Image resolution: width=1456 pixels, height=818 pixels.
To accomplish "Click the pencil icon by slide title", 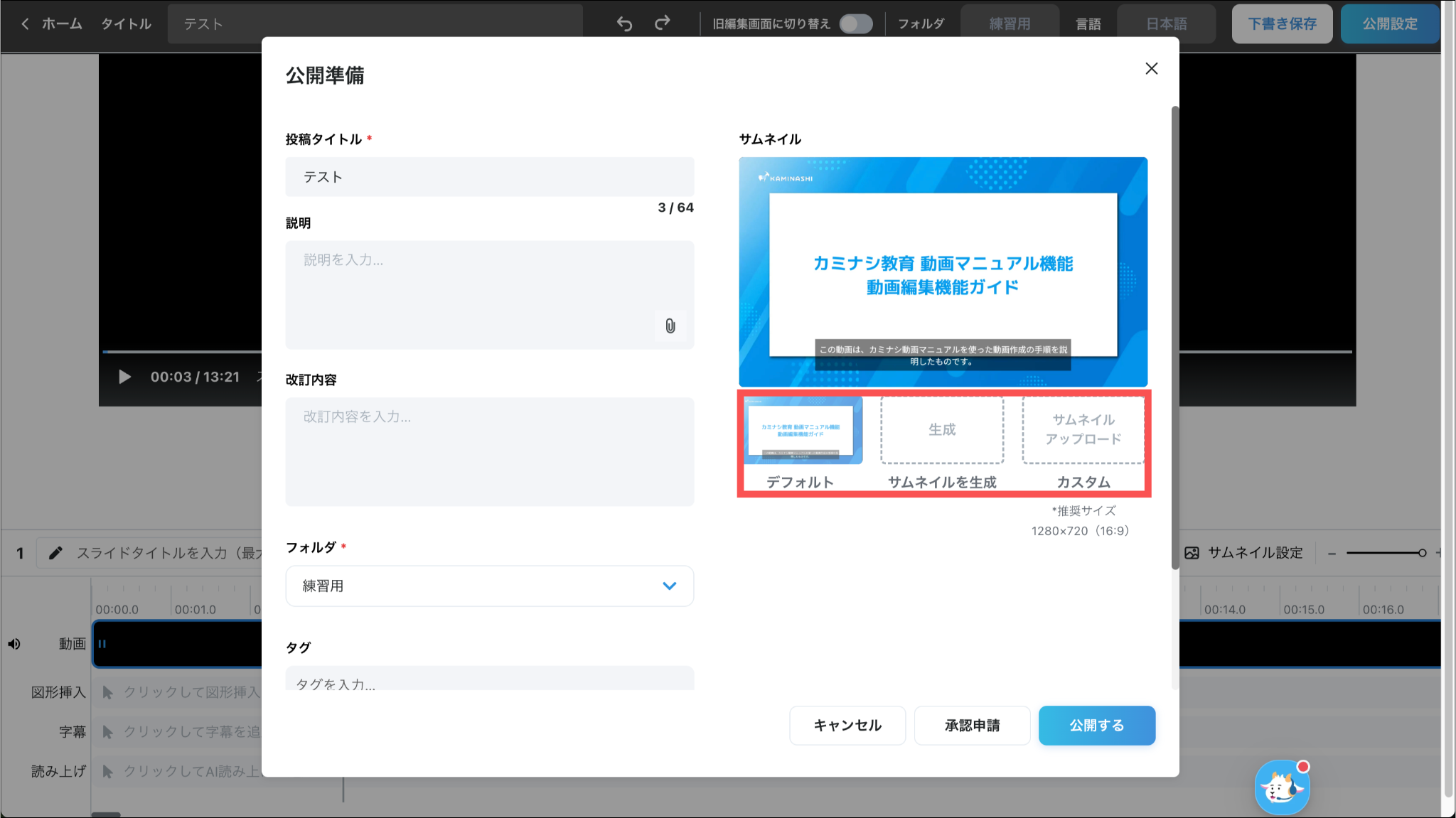I will [x=55, y=553].
